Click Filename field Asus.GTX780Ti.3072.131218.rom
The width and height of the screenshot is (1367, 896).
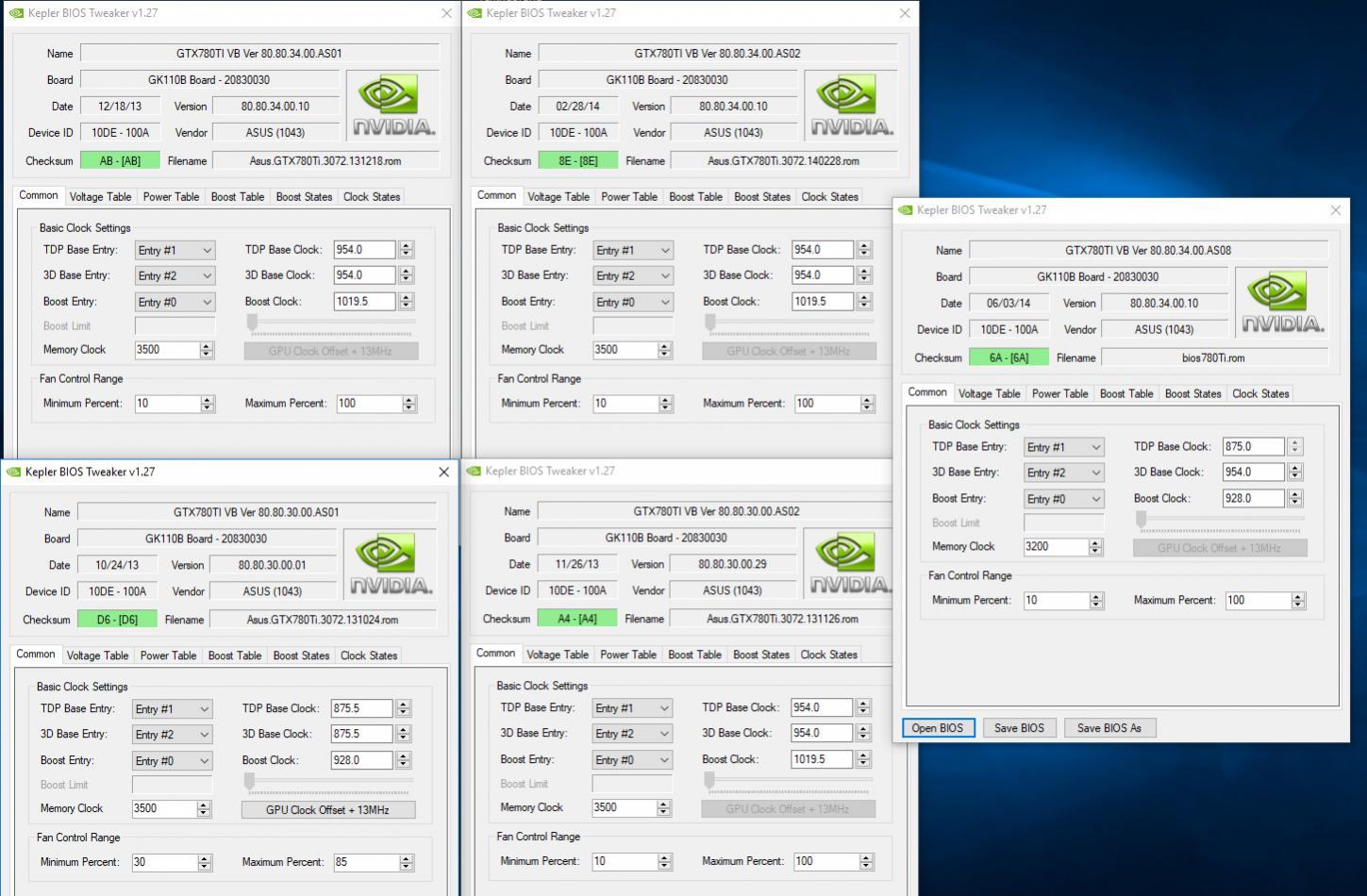coord(325,161)
